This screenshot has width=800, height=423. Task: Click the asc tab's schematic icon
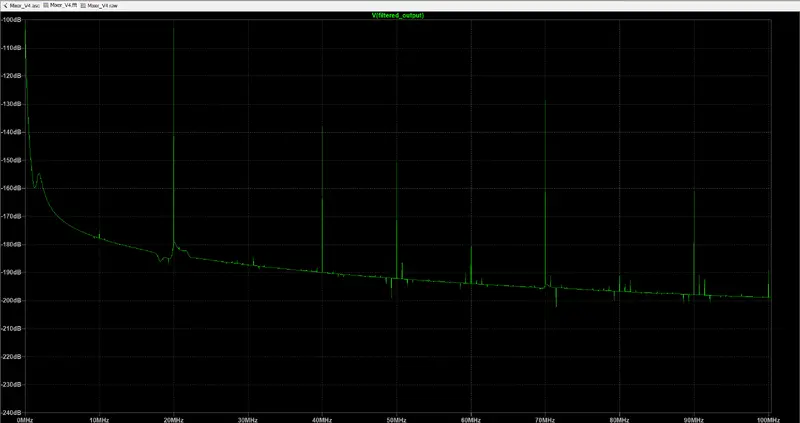coord(6,5)
